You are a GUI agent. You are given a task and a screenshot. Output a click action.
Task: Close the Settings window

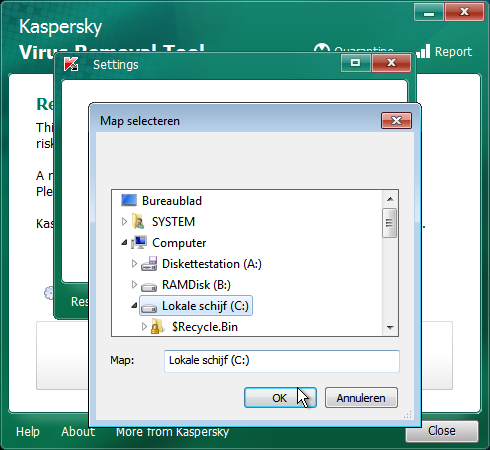(391, 63)
